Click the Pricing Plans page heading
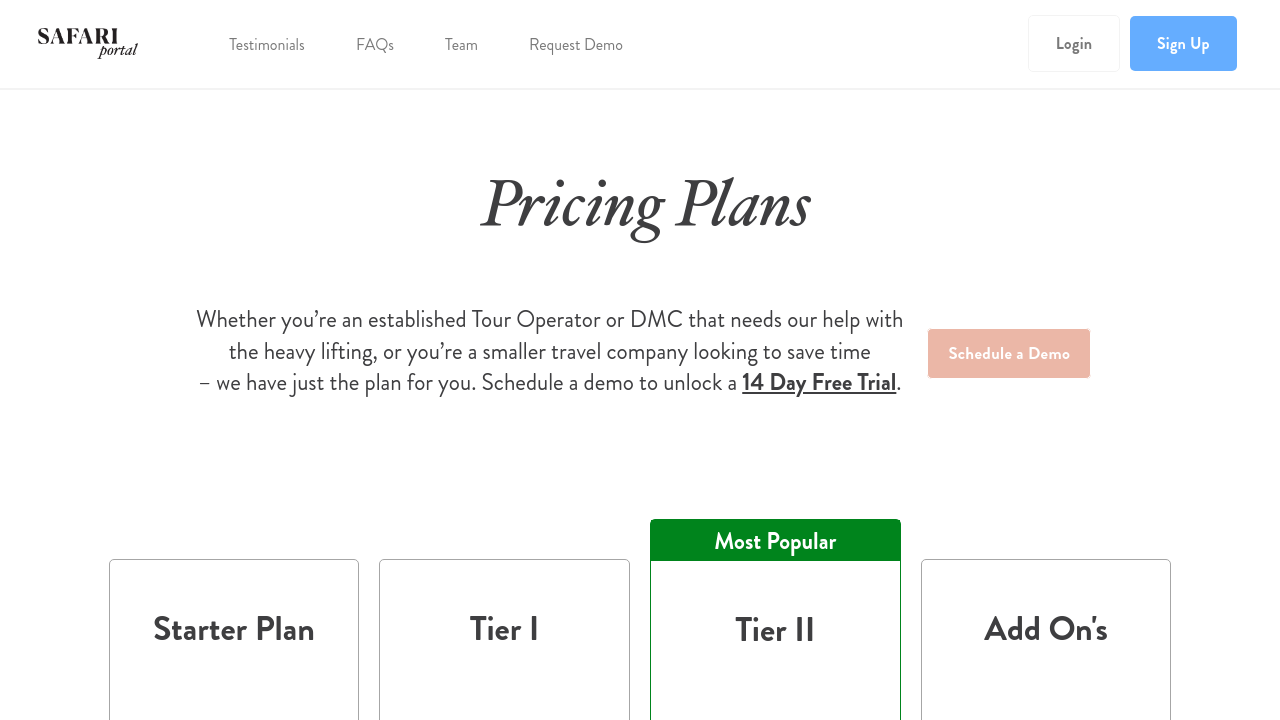Screen dimensions: 1280x720 [645, 204]
